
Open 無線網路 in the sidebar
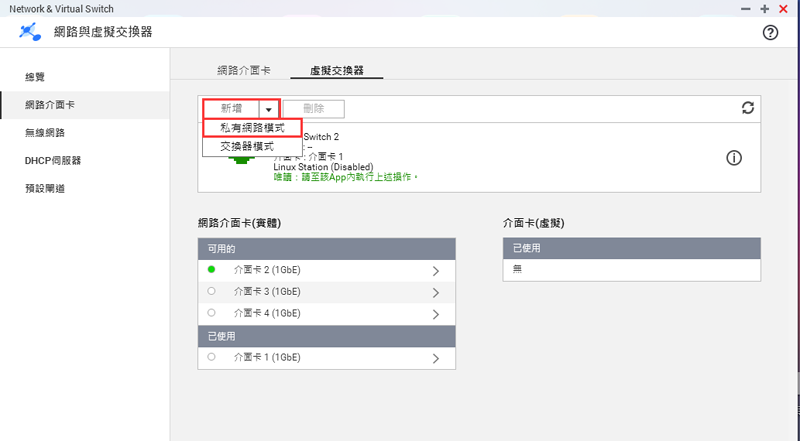click(x=45, y=132)
